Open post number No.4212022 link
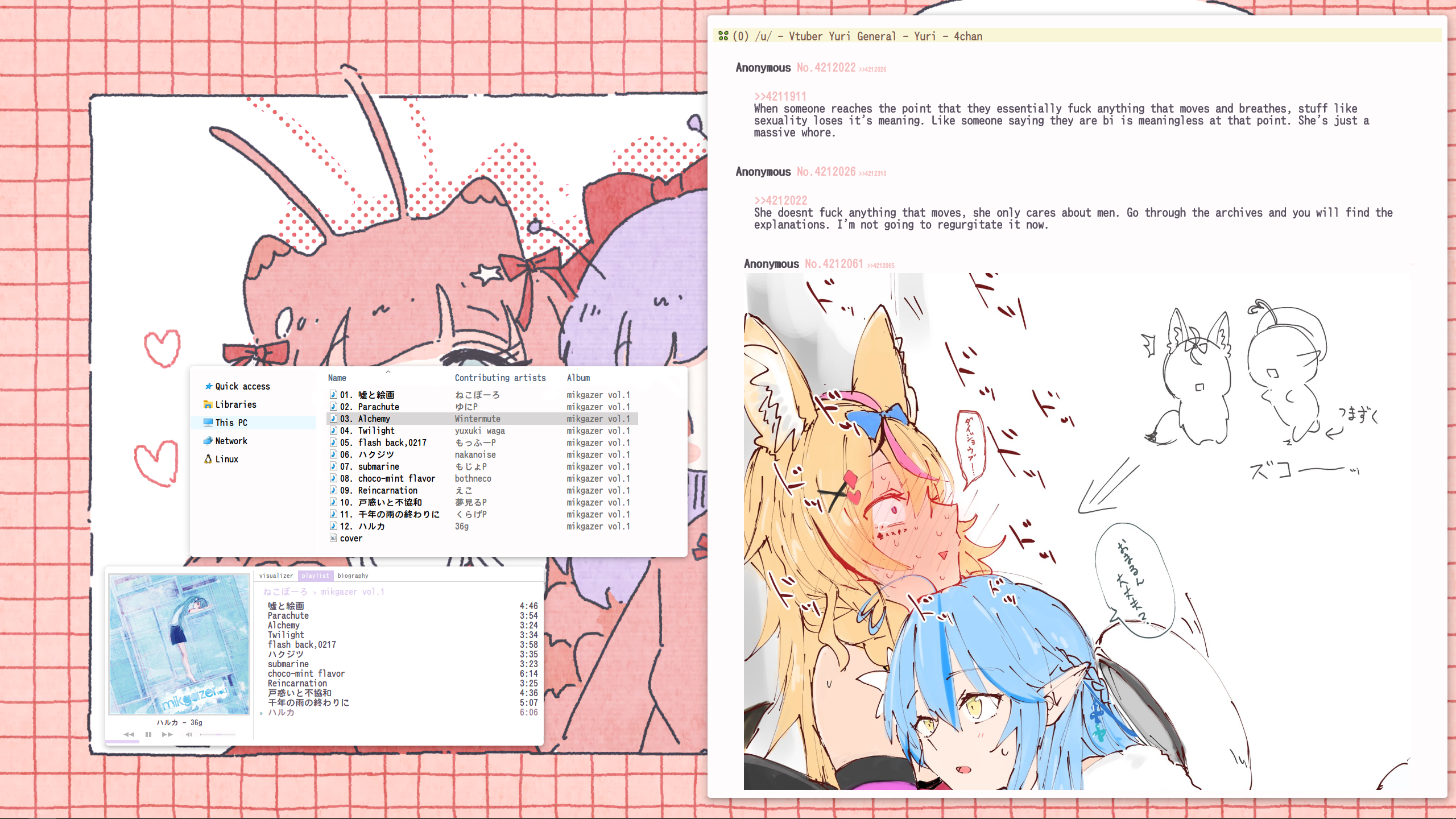This screenshot has height=819, width=1456. pyautogui.click(x=826, y=68)
